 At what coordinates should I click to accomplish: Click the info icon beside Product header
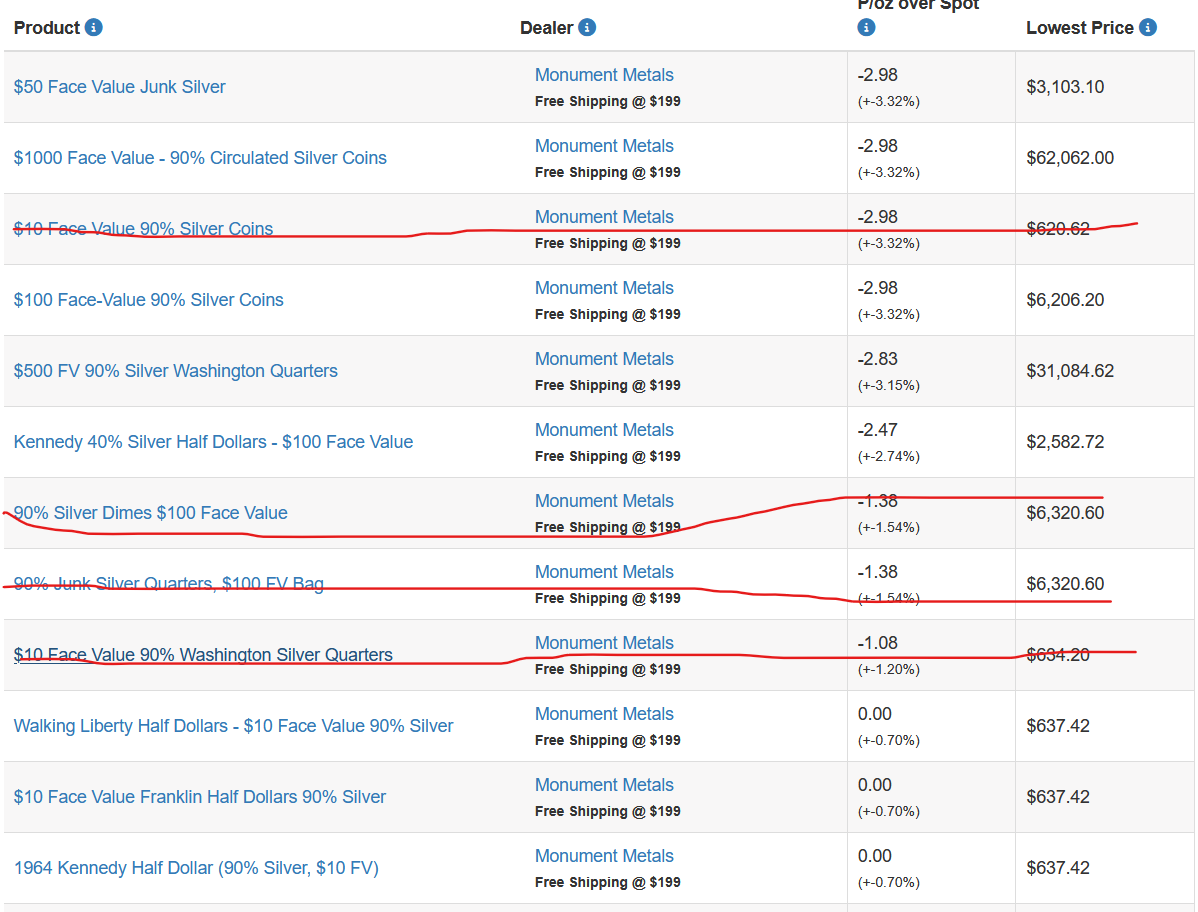tap(93, 27)
